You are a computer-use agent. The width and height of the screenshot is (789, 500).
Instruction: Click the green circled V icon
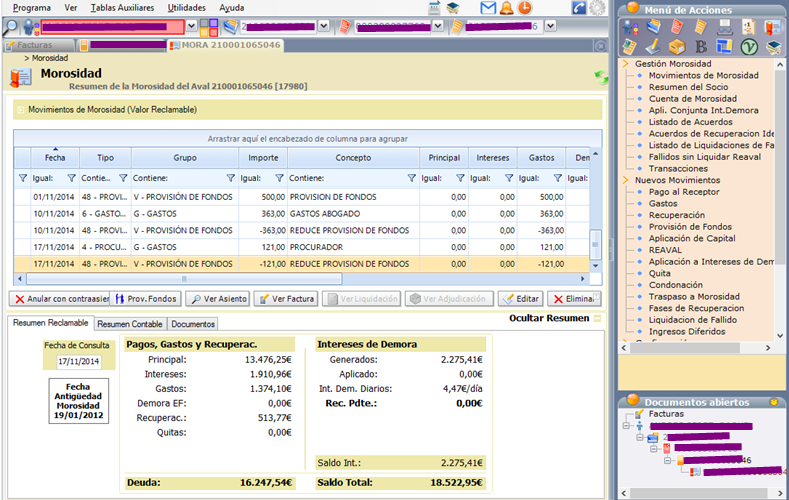coord(750,47)
